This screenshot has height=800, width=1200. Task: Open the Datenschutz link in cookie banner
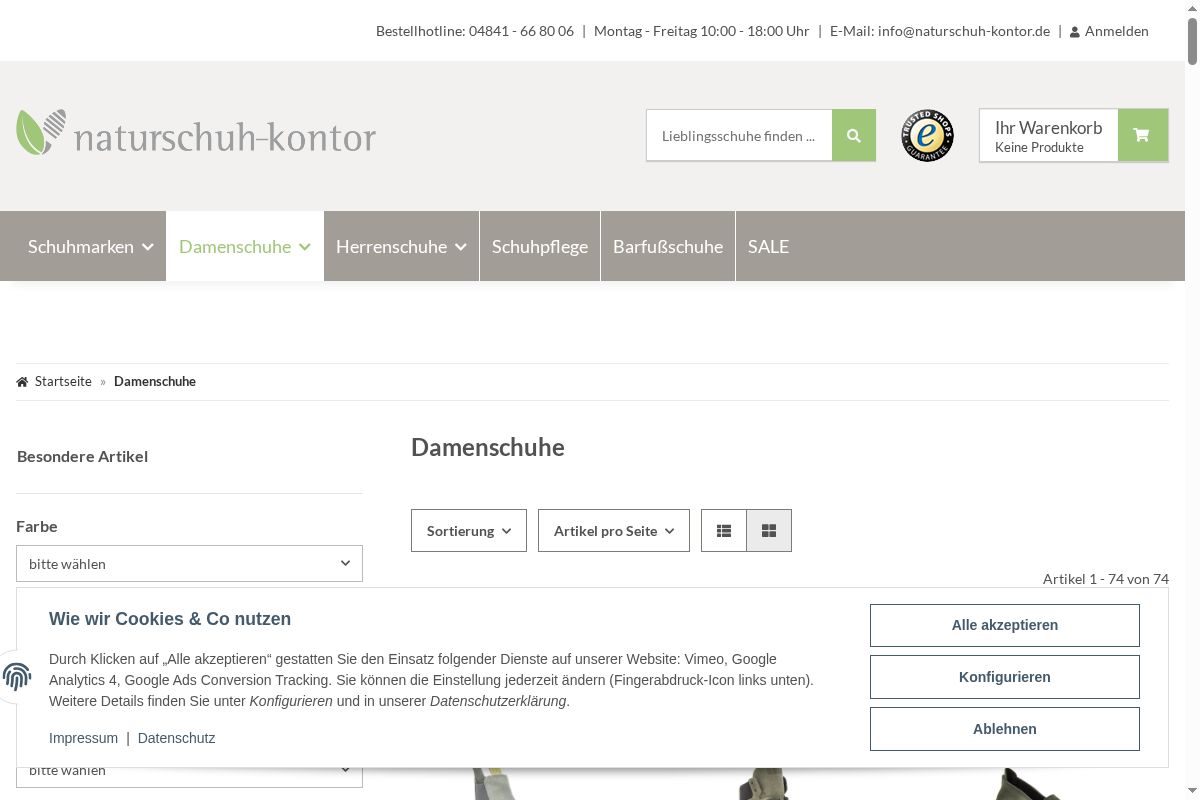pyautogui.click(x=176, y=738)
